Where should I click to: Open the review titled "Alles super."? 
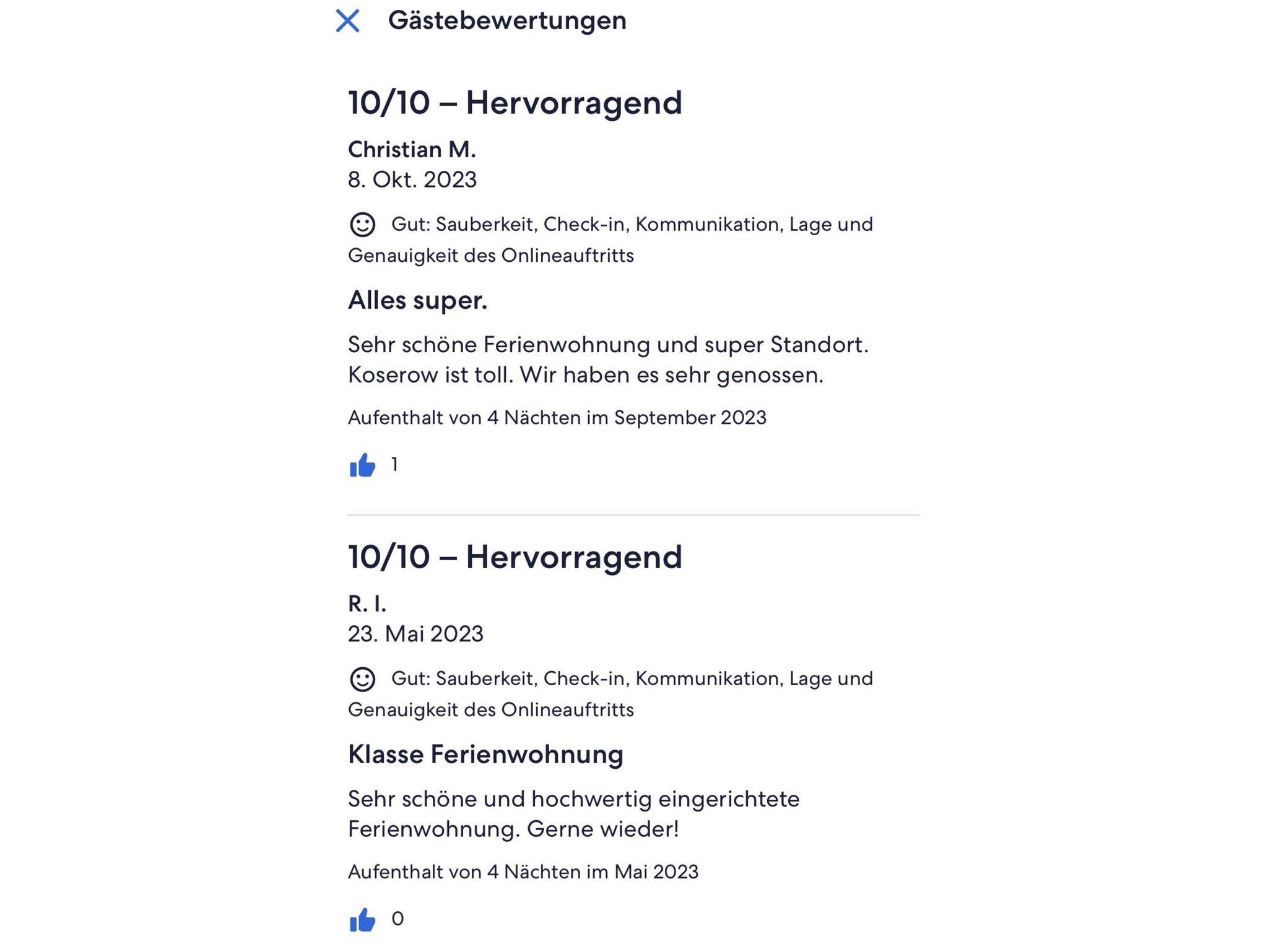[417, 301]
